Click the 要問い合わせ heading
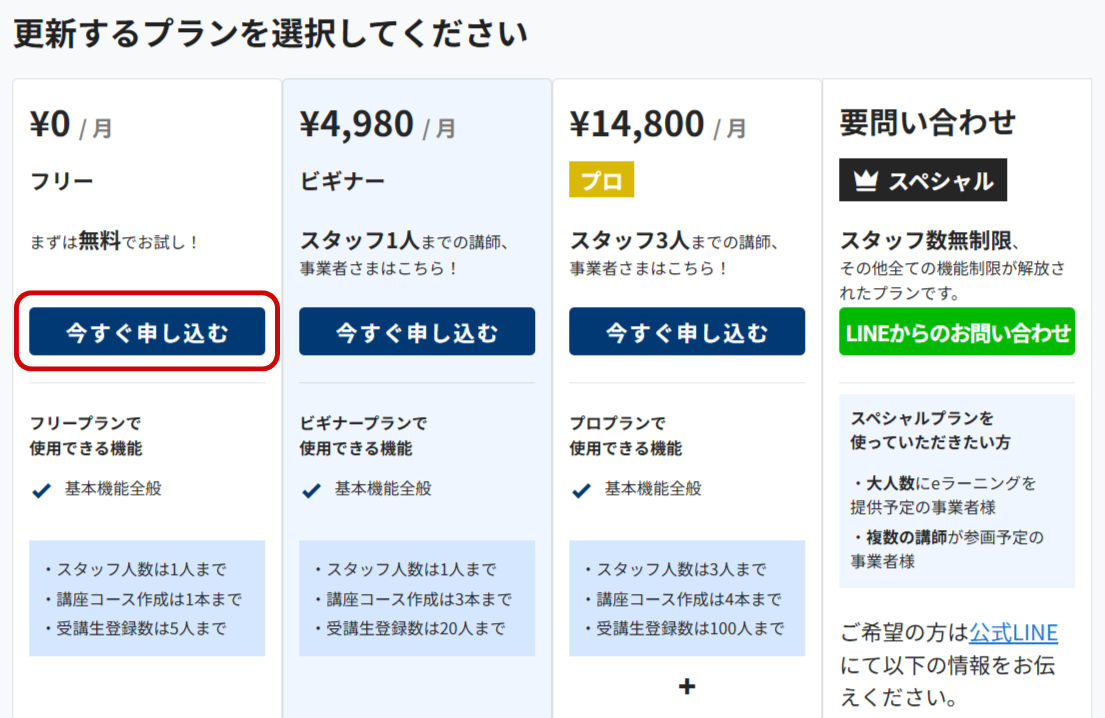1105x718 pixels. coord(927,123)
